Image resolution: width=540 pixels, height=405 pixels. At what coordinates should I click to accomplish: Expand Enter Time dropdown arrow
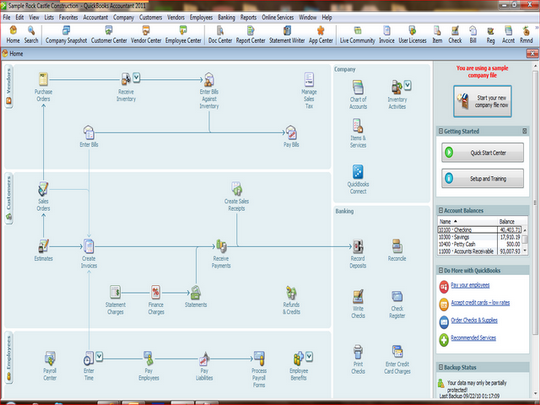[99, 356]
